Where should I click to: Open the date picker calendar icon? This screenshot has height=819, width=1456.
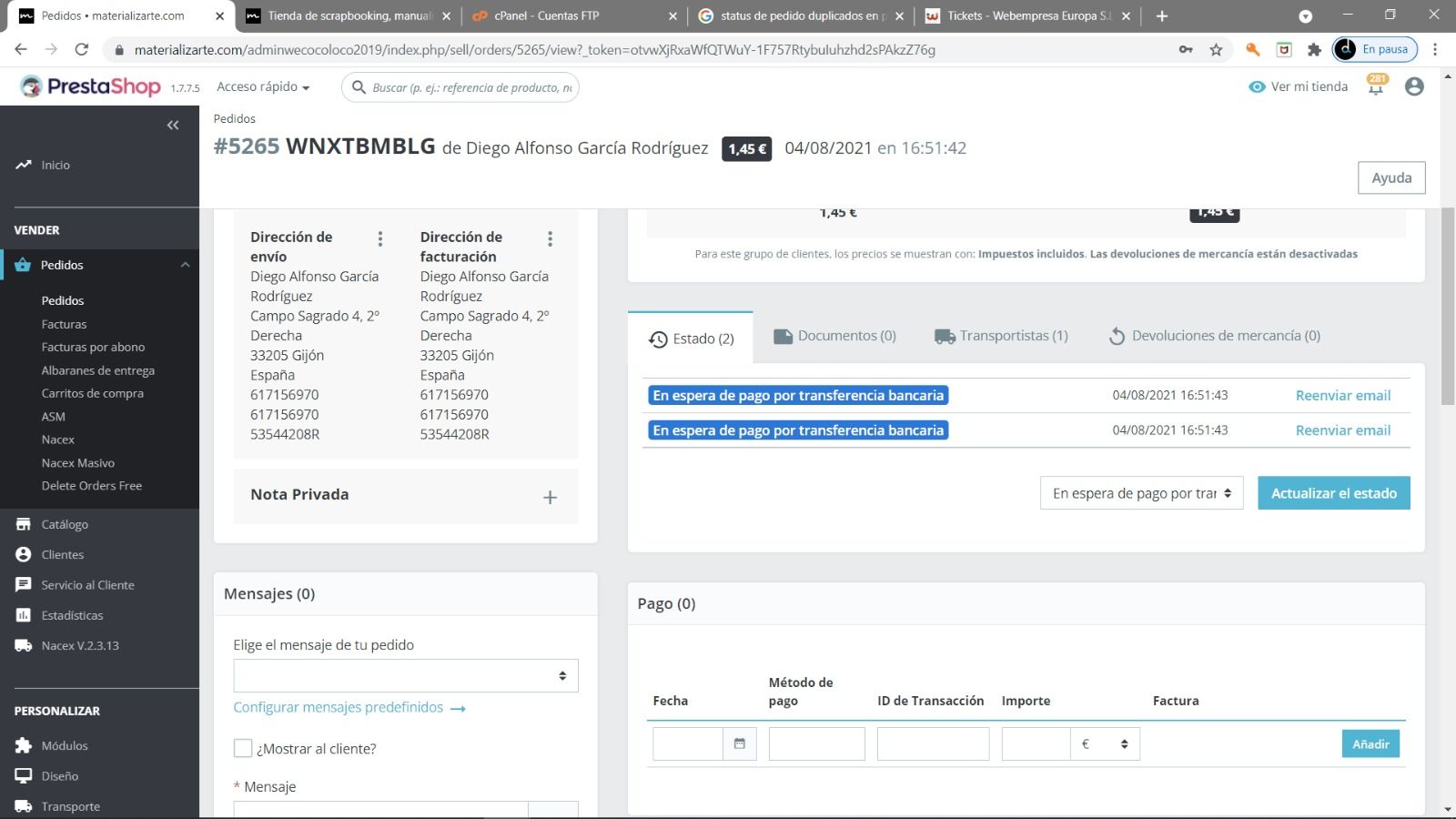(740, 744)
